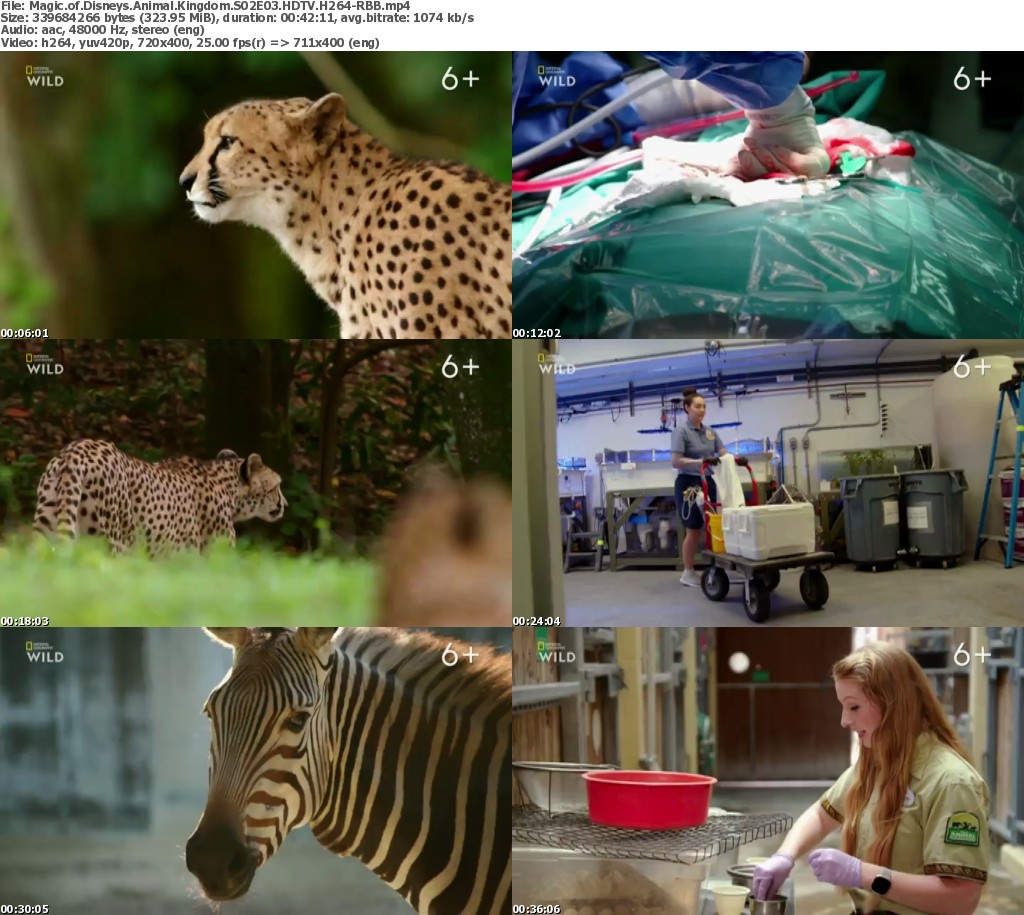Click the 00:06:01 timestamp

[25, 332]
